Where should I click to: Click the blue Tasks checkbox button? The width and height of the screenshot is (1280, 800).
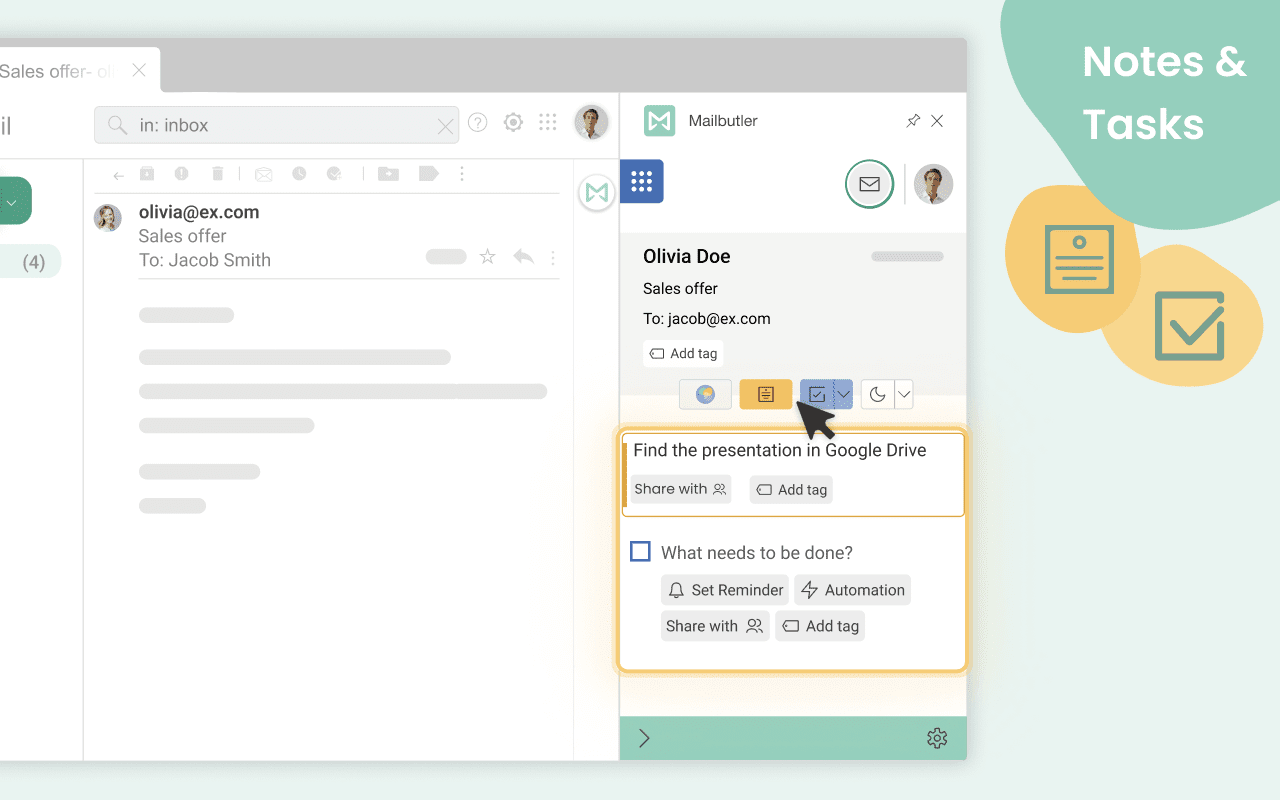tap(816, 395)
